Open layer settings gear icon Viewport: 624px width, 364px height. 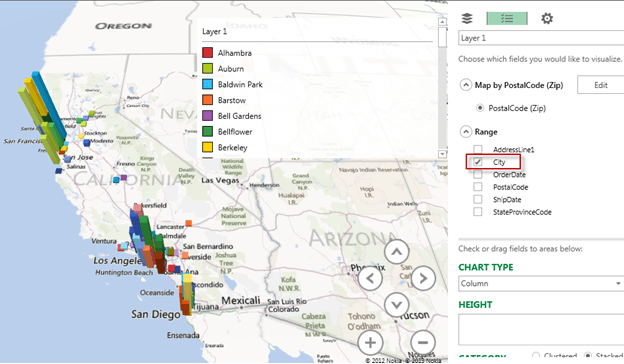coord(547,18)
